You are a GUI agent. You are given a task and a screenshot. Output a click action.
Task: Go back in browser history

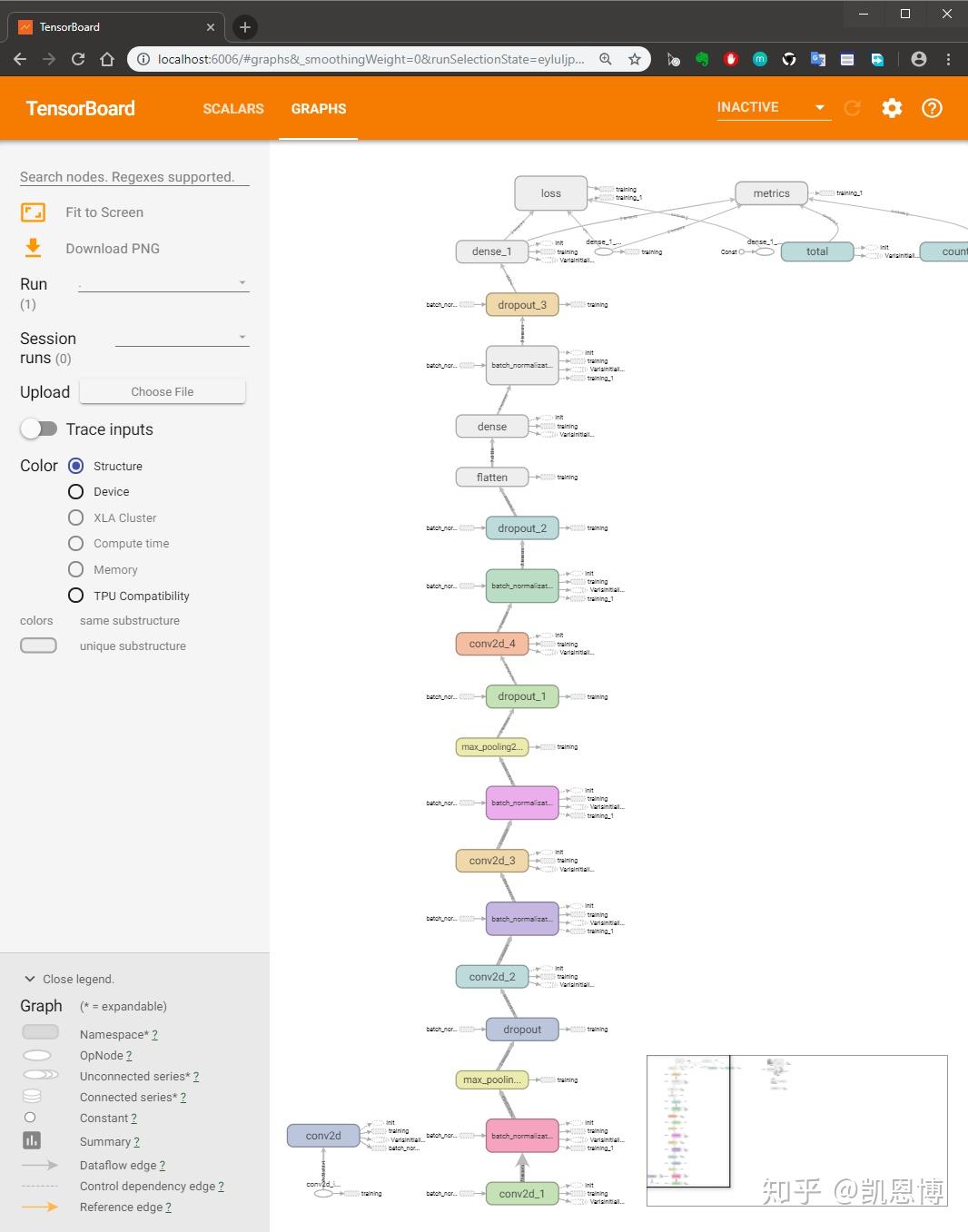click(x=20, y=59)
